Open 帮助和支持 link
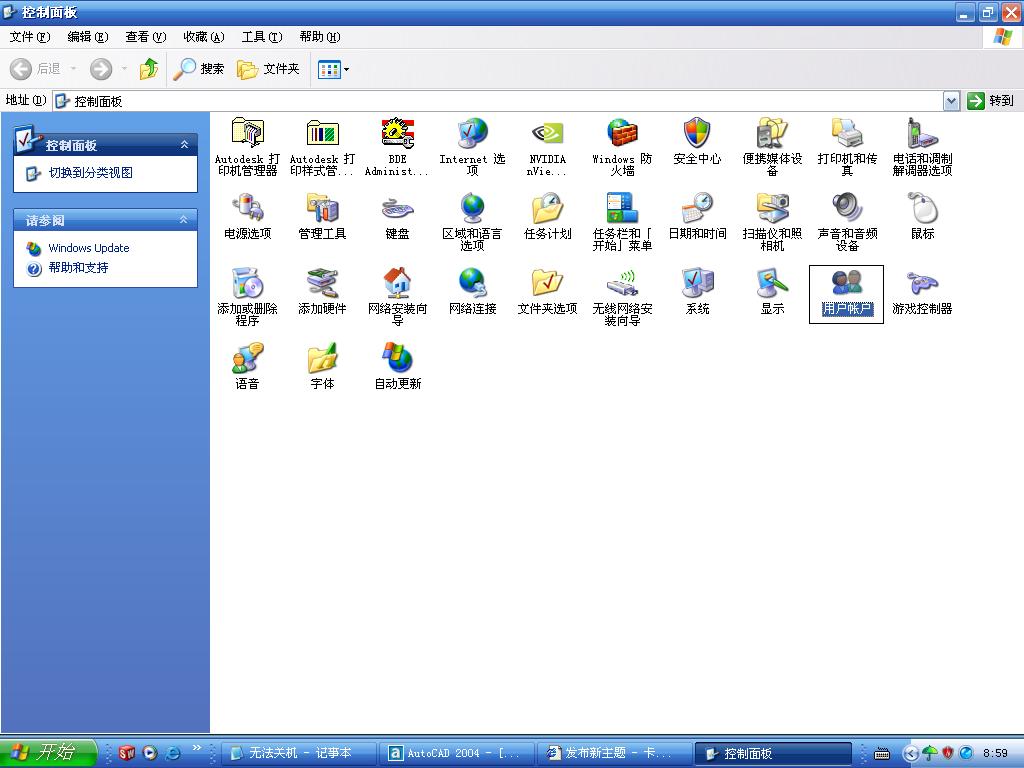This screenshot has height=768, width=1024. 78,268
